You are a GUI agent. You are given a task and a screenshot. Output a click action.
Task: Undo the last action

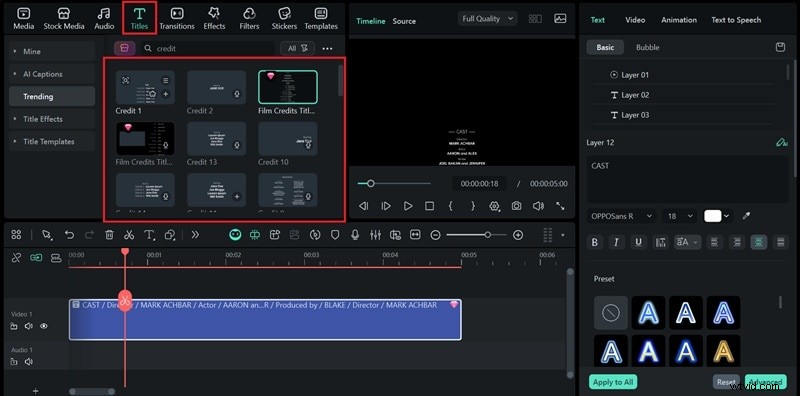pos(69,235)
